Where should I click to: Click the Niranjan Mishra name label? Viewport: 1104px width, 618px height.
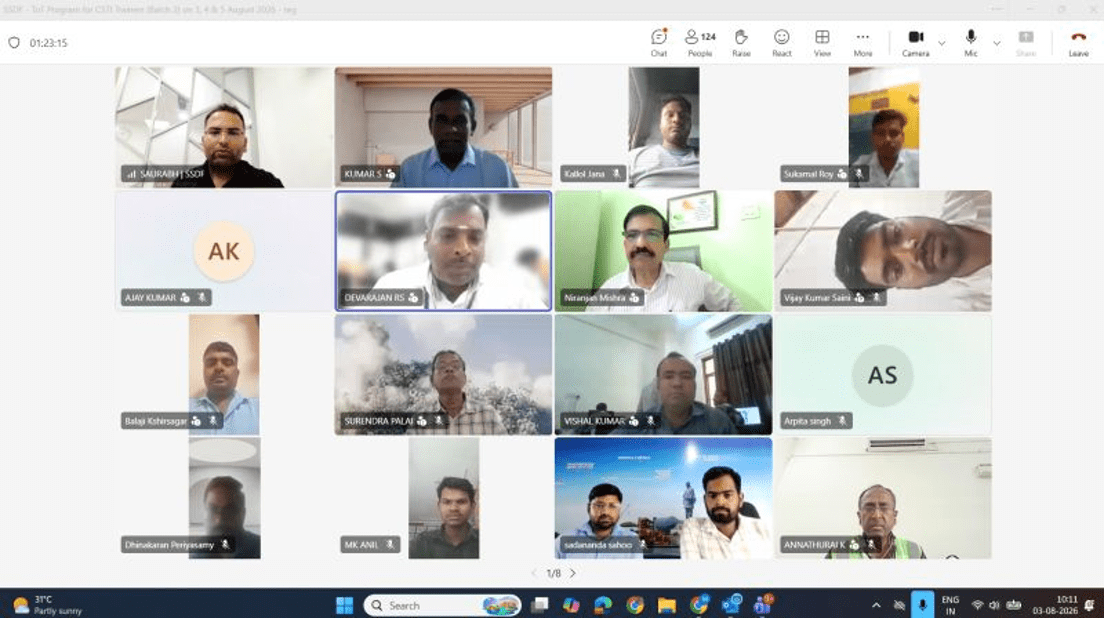pos(594,298)
